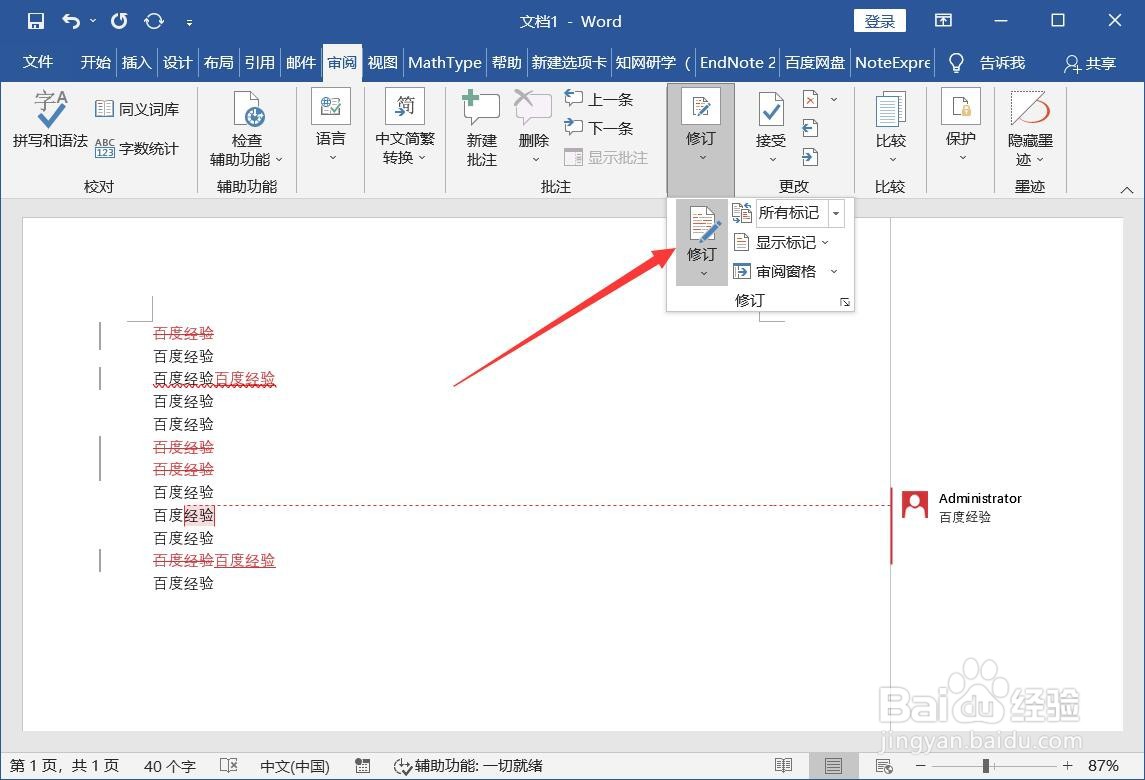Click the 登录 sign-in button
Image resolution: width=1145 pixels, height=780 pixels.
tap(879, 20)
